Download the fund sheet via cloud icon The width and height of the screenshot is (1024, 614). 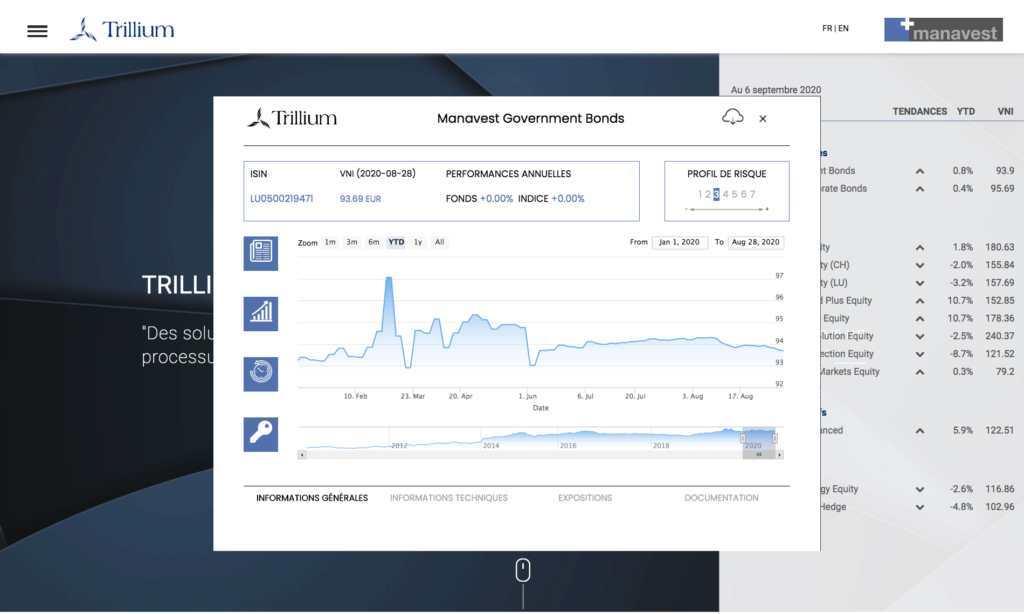pos(733,118)
